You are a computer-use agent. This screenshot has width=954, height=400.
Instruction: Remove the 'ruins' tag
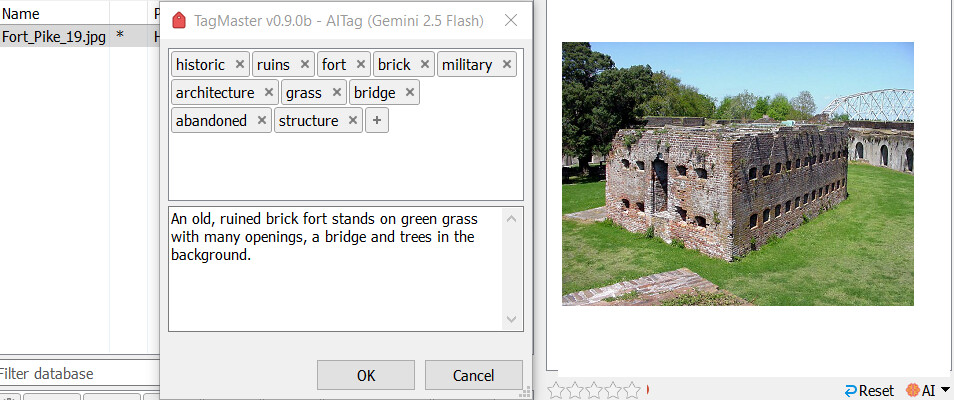tap(305, 65)
